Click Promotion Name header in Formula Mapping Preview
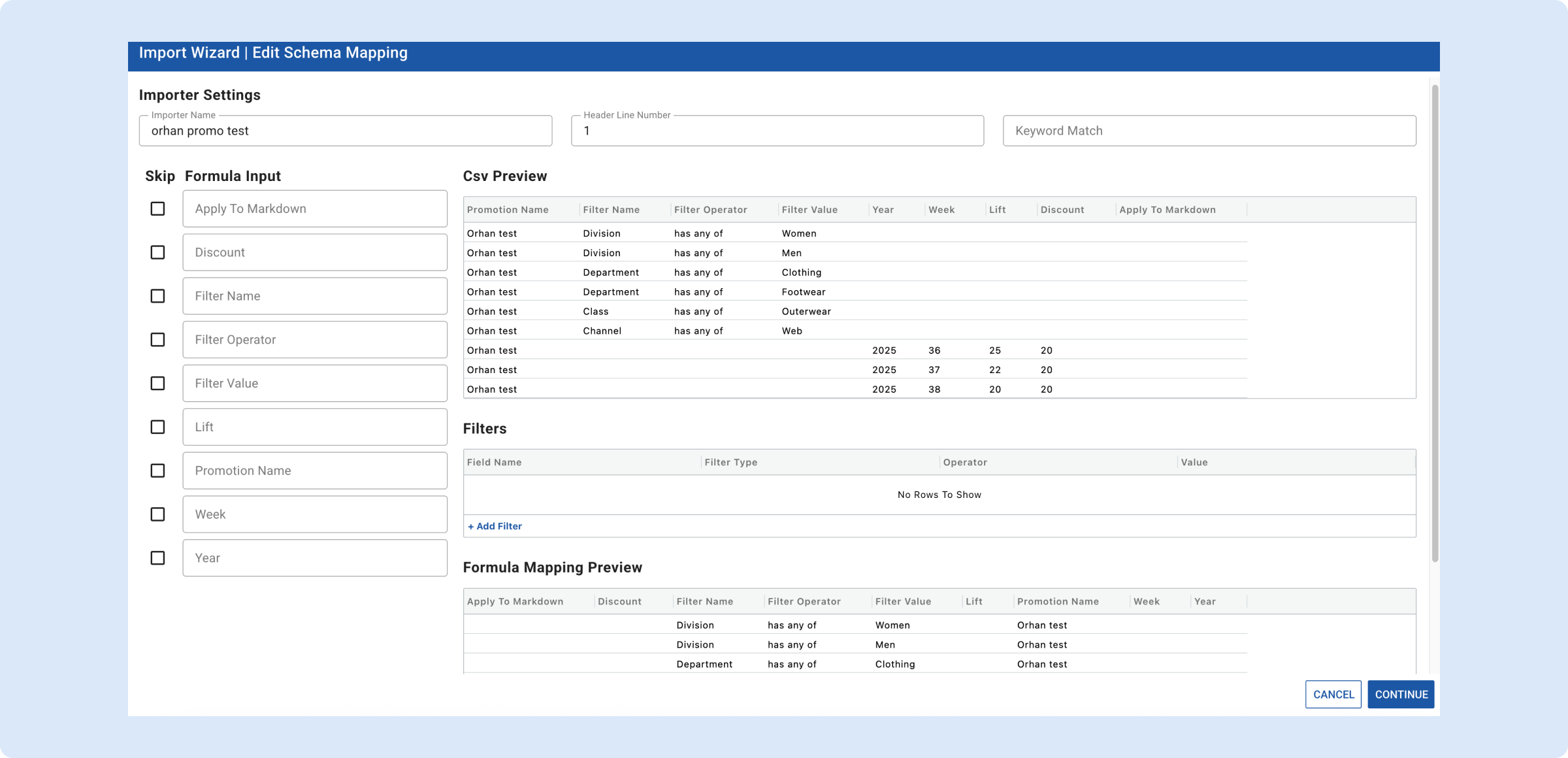Viewport: 1568px width, 758px height. pyautogui.click(x=1058, y=602)
